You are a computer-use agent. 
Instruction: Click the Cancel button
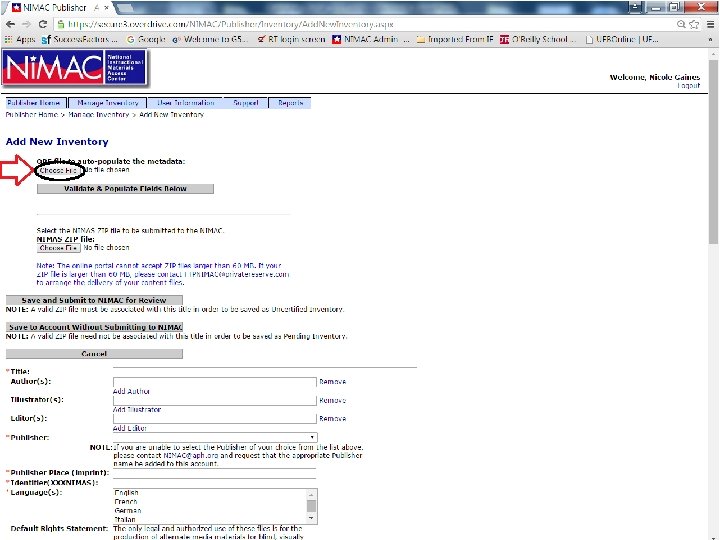coord(94,354)
